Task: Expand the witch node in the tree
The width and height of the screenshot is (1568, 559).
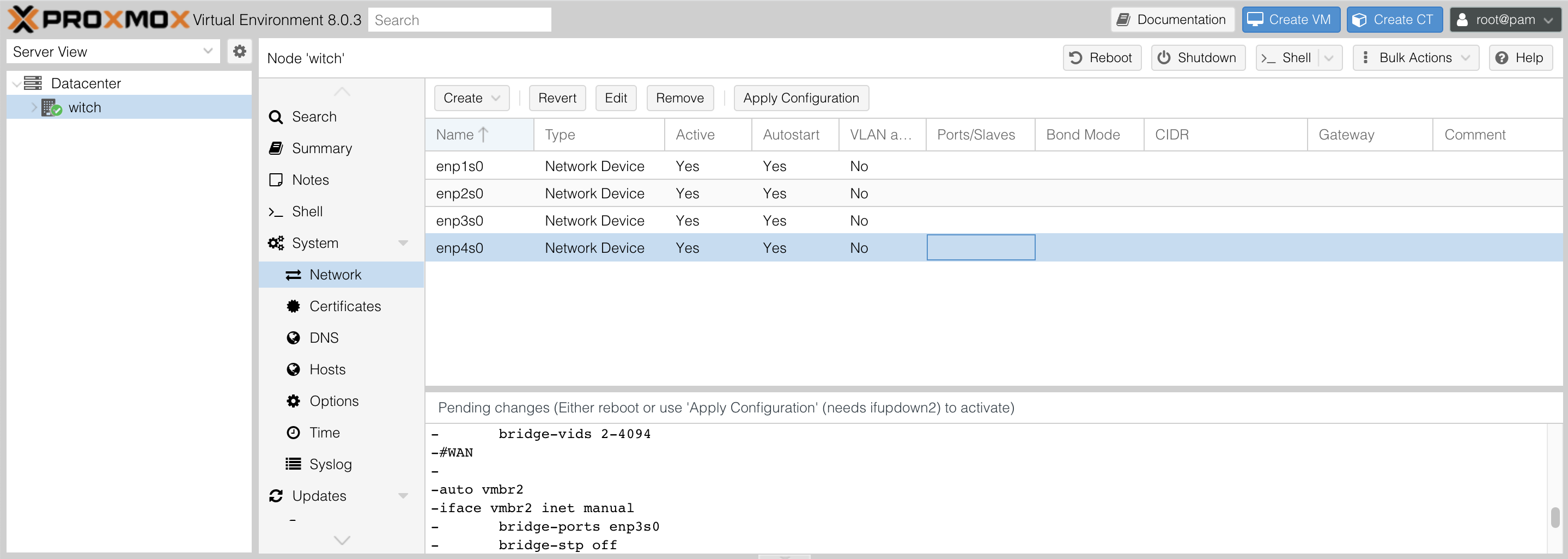Action: [x=33, y=107]
